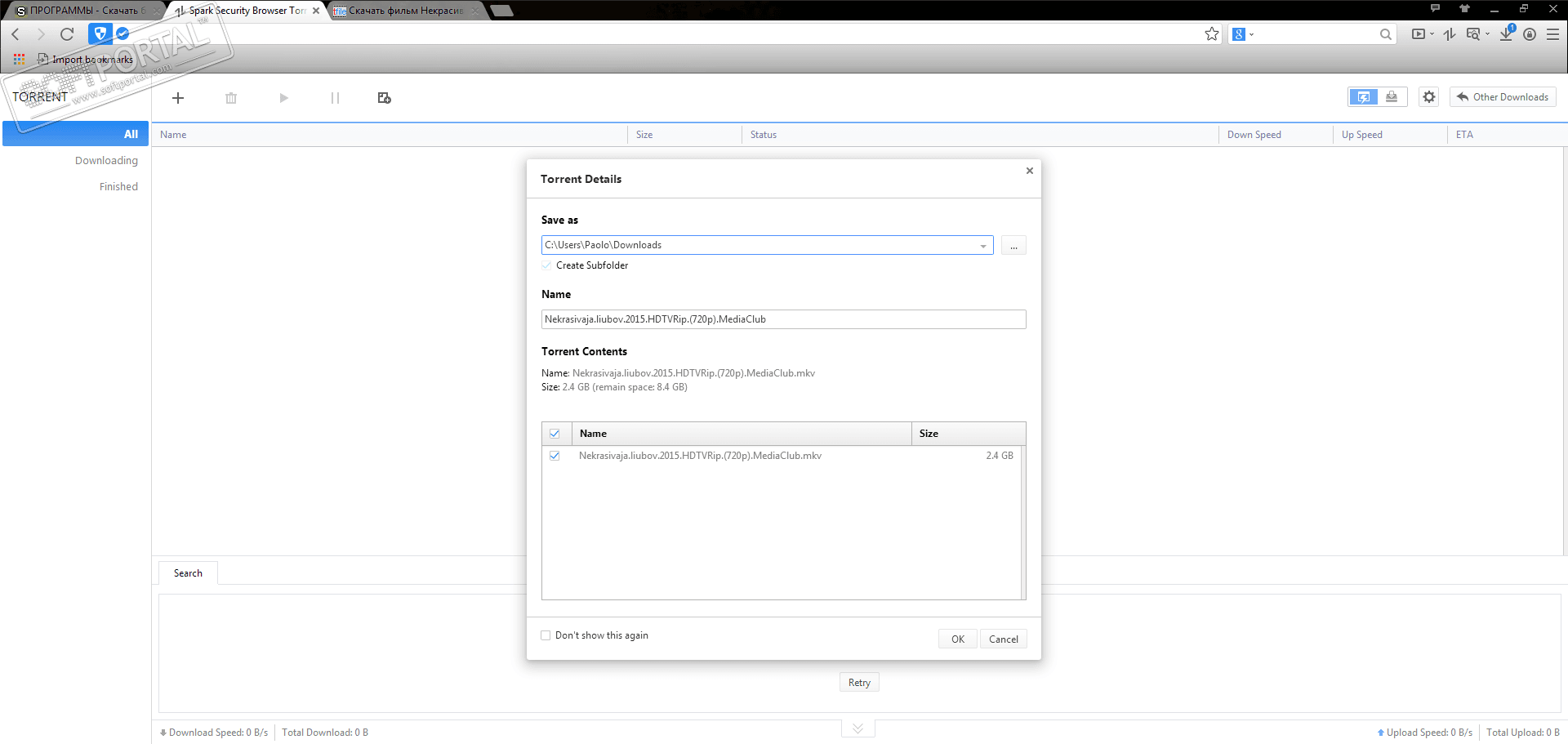Go forward one page in browser
The height and width of the screenshot is (744, 1568).
pos(41,34)
